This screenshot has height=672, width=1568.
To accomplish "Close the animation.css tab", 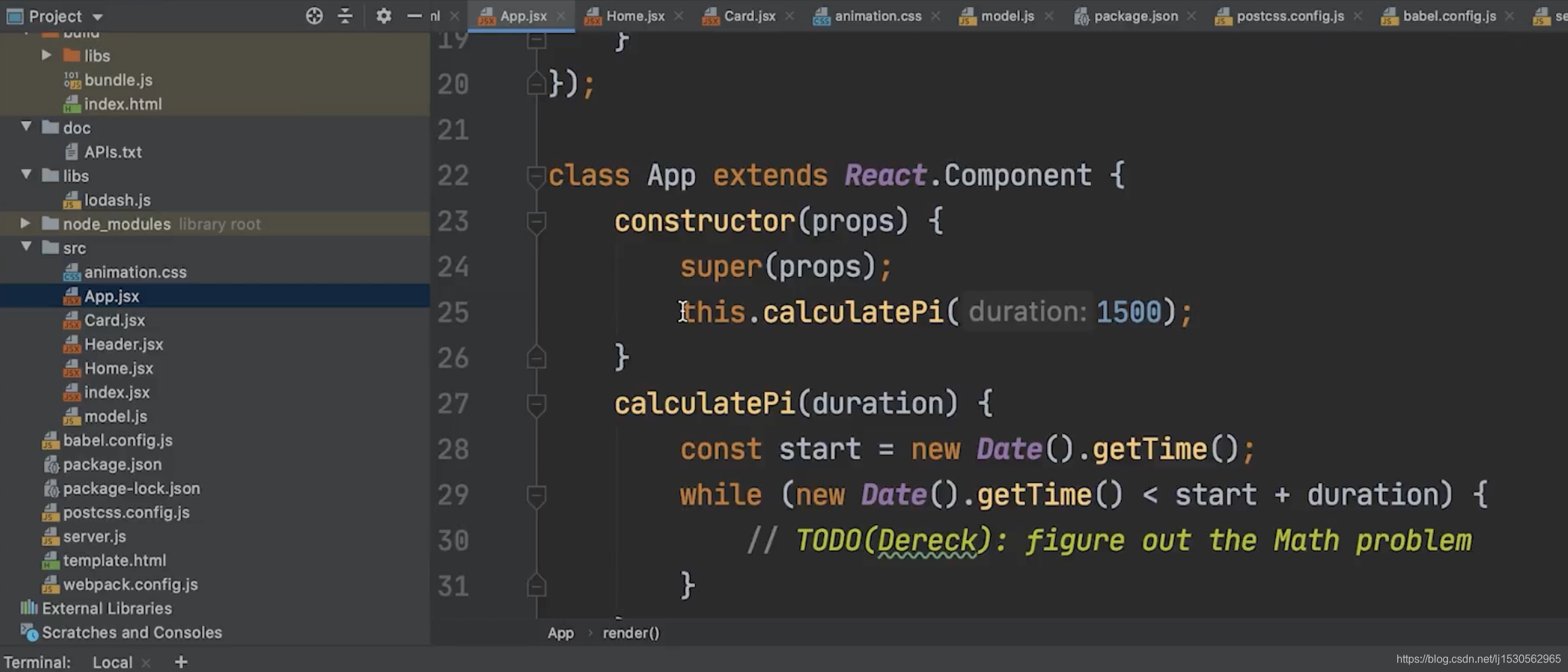I will [936, 16].
